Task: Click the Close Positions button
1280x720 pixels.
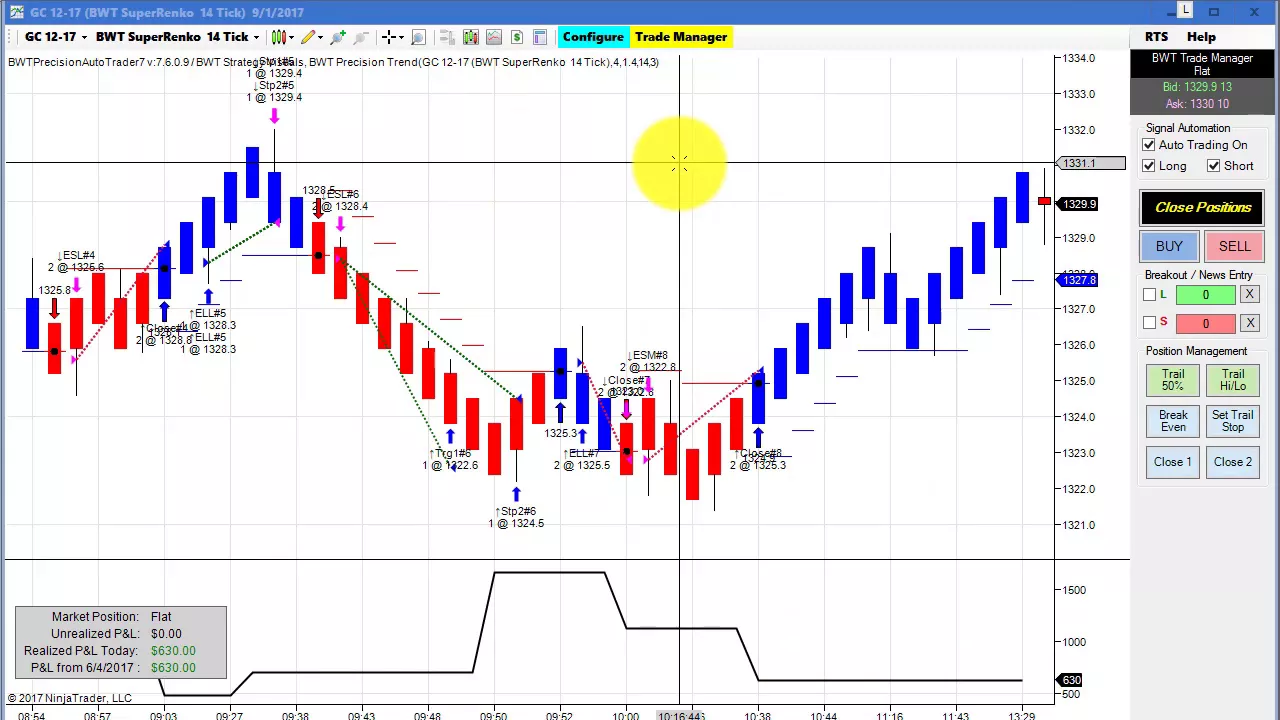Action: pos(1203,207)
